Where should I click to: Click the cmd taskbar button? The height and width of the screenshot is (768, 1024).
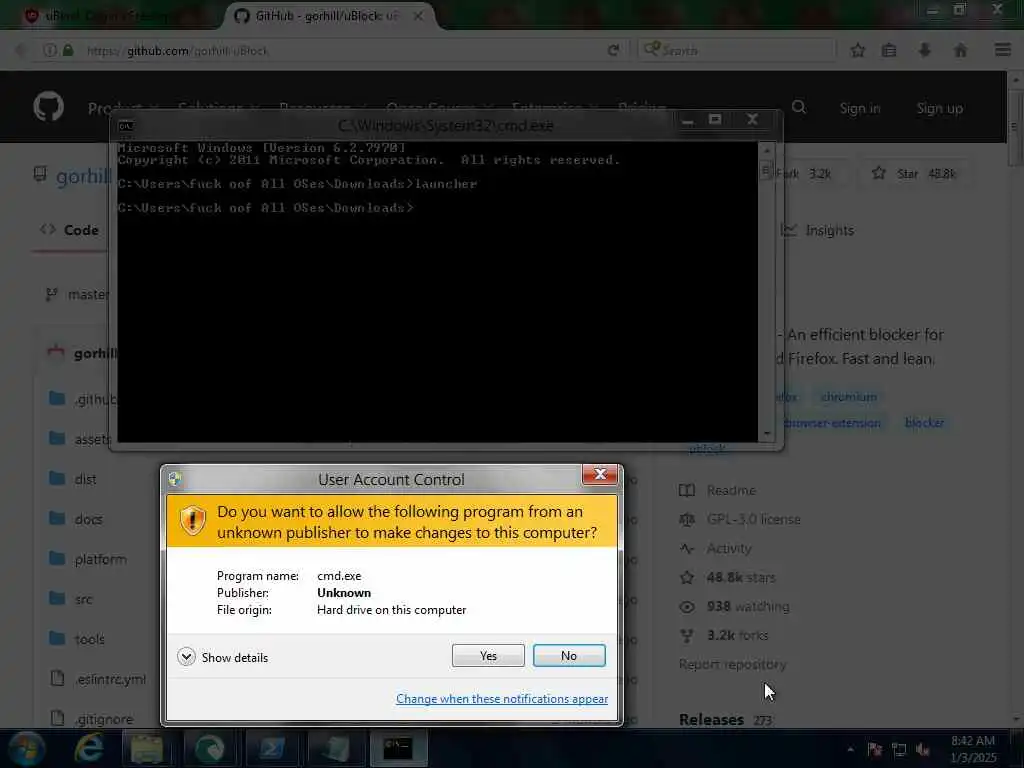pos(398,748)
